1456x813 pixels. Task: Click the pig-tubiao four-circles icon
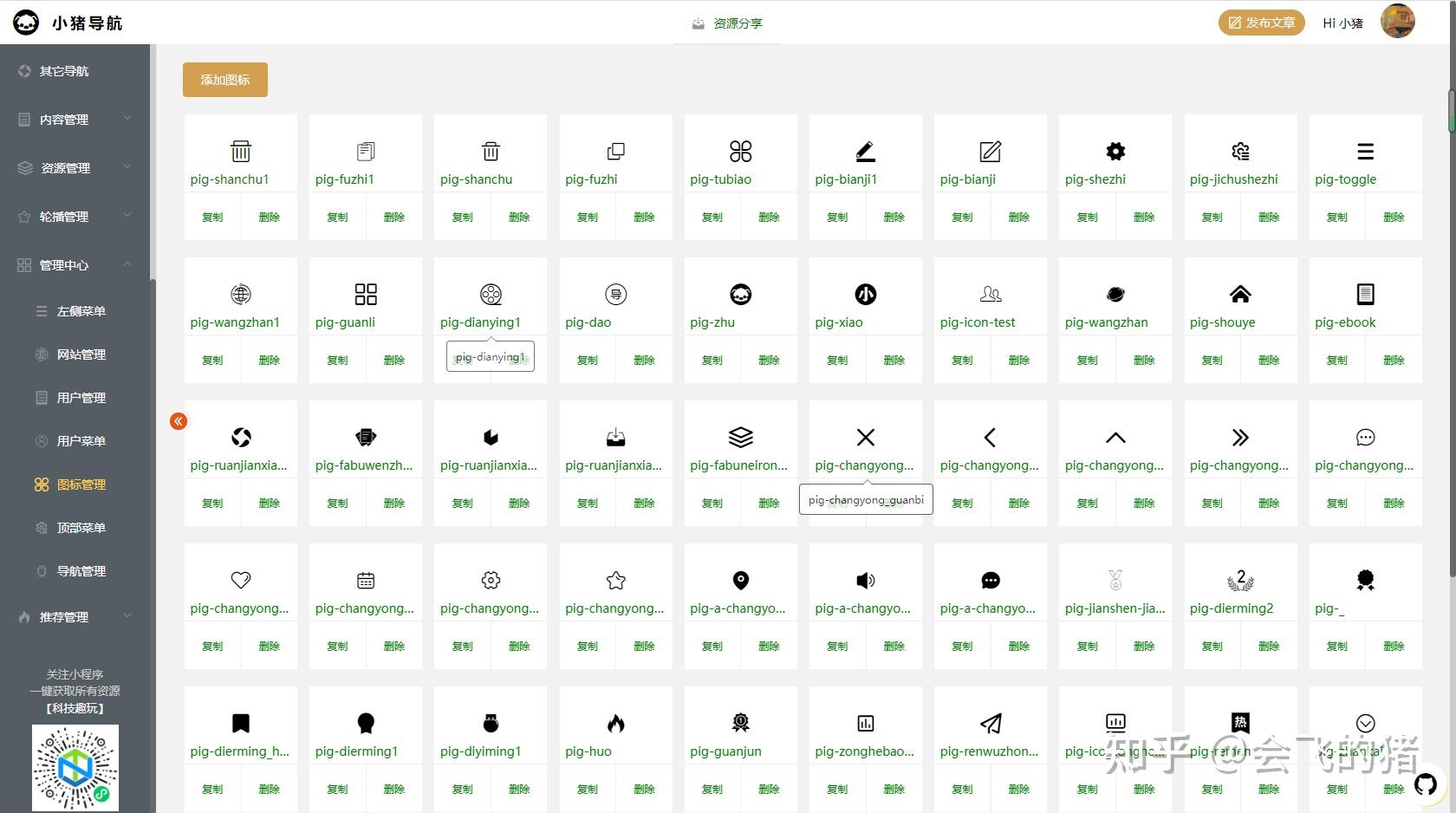click(741, 152)
